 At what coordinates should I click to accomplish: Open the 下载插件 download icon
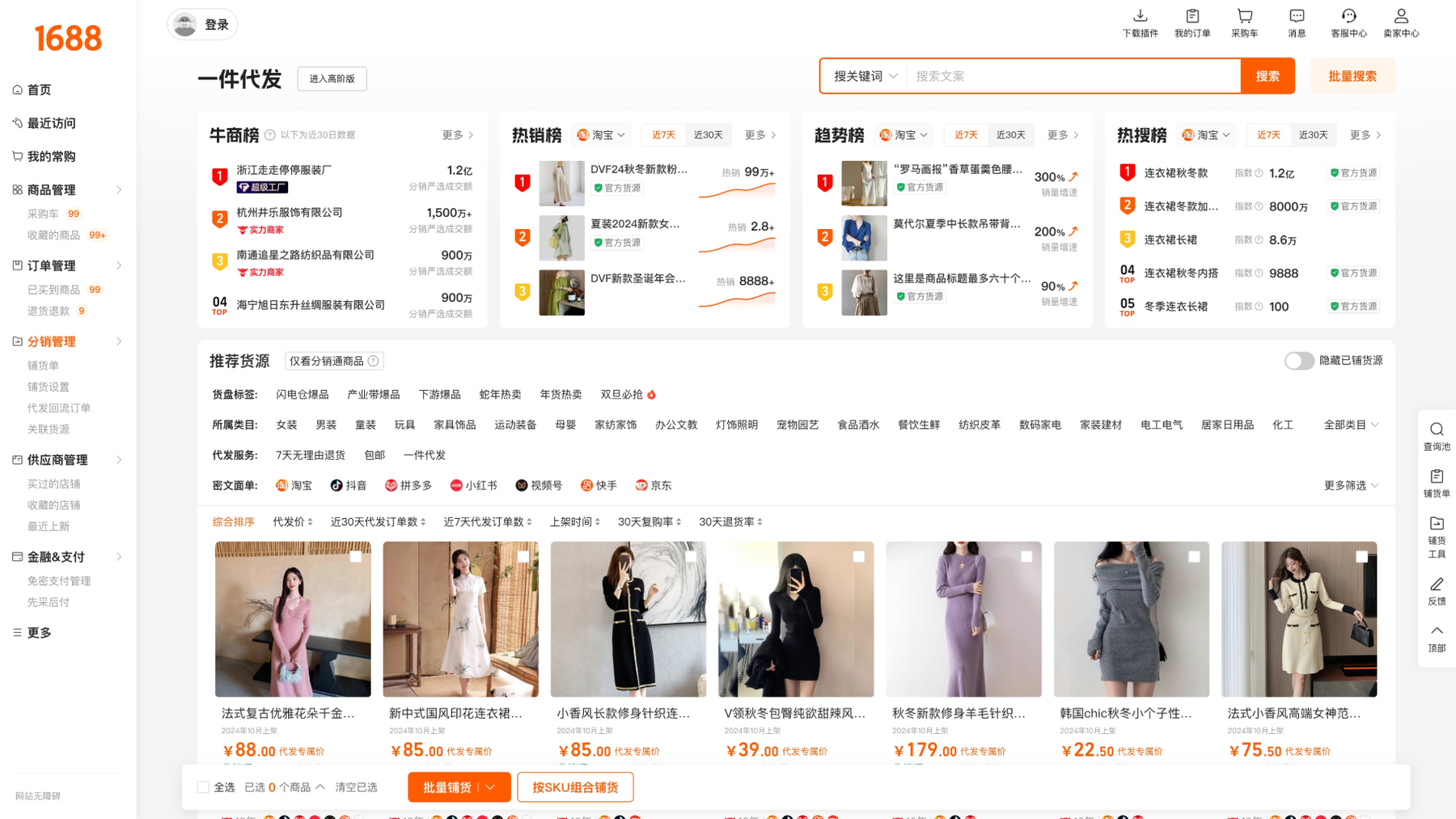tap(1140, 15)
